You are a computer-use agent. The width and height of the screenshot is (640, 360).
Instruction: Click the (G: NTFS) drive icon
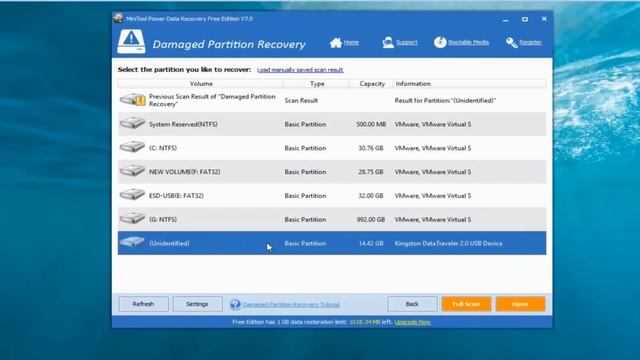point(132,218)
